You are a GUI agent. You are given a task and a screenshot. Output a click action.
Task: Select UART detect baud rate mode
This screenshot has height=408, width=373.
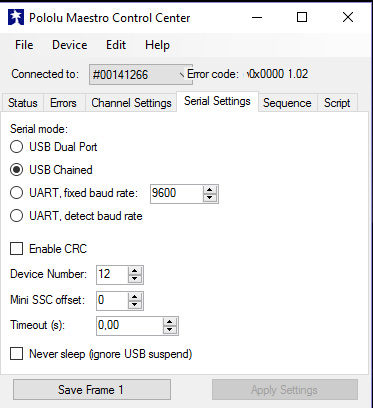tap(16, 216)
